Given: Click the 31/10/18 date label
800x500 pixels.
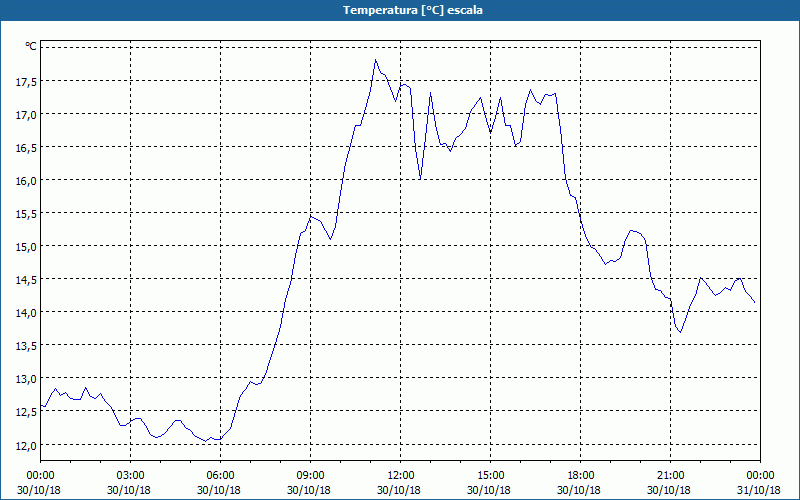Looking at the screenshot, I should click(759, 490).
